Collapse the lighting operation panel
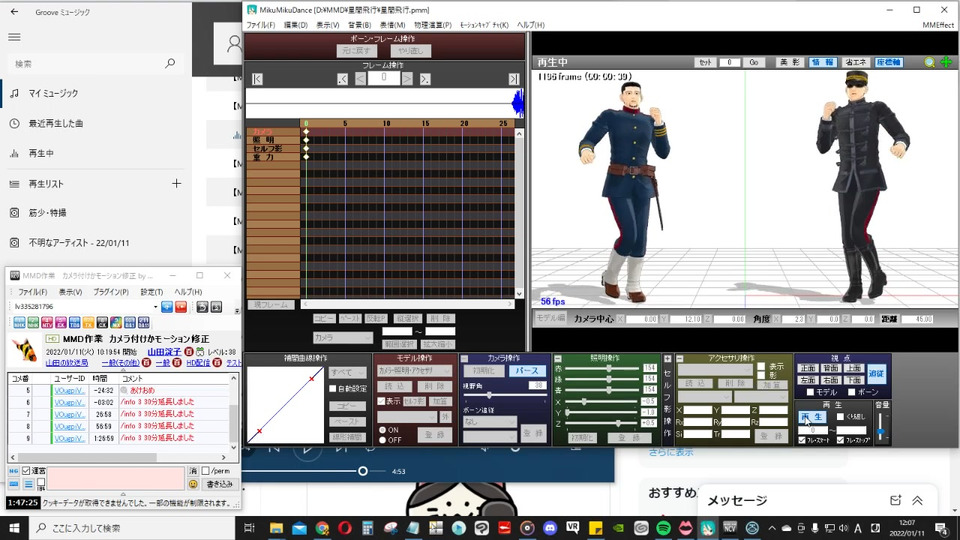The height and width of the screenshot is (540, 960). tap(558, 359)
